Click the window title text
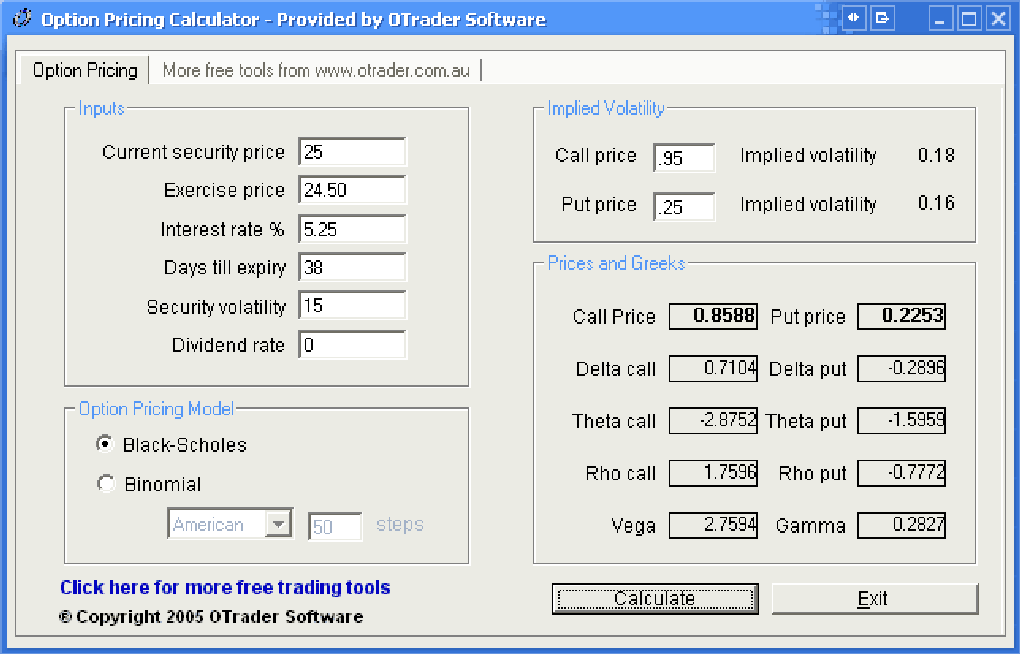1020x654 pixels. (x=293, y=20)
